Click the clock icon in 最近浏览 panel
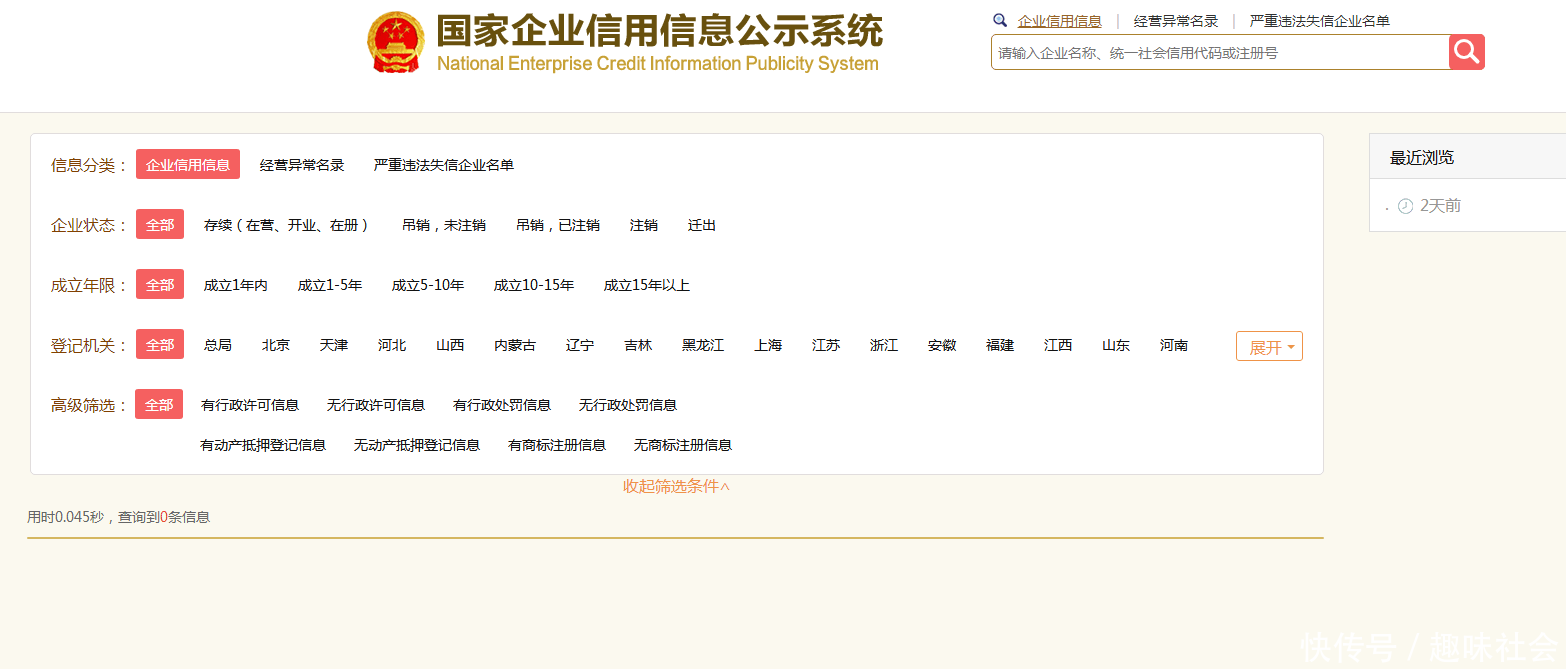The width and height of the screenshot is (1566, 669). point(1405,206)
